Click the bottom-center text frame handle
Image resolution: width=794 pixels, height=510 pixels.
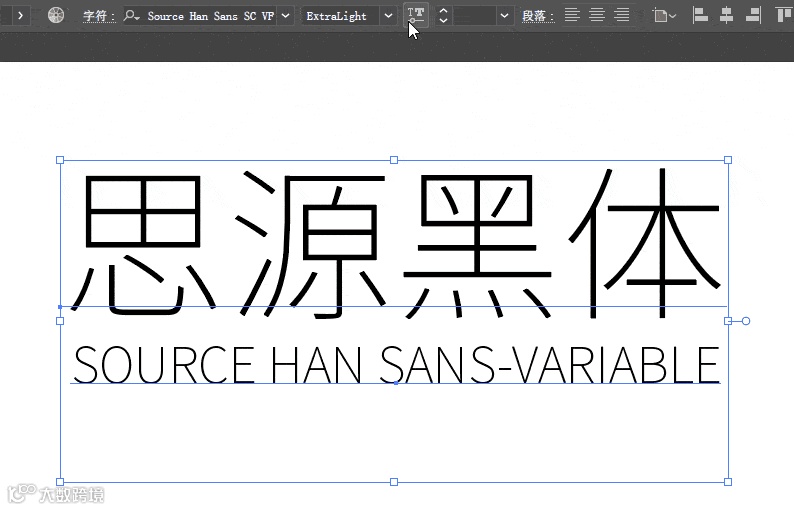(x=394, y=482)
